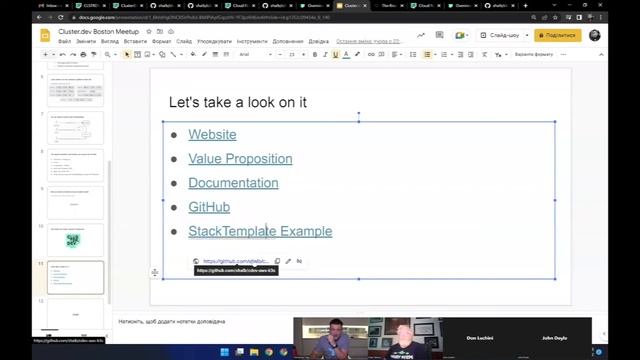The width and height of the screenshot is (640, 360).
Task: Select slide 10 thumbnail with green logo
Action: 76,240
